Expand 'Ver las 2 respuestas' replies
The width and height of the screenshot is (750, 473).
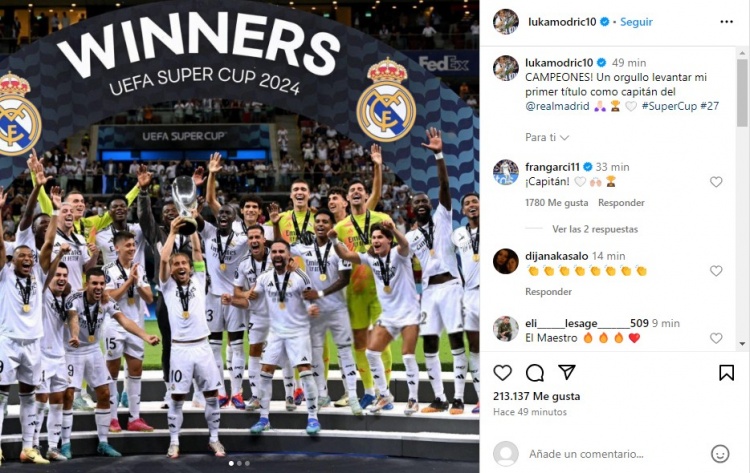pos(595,229)
